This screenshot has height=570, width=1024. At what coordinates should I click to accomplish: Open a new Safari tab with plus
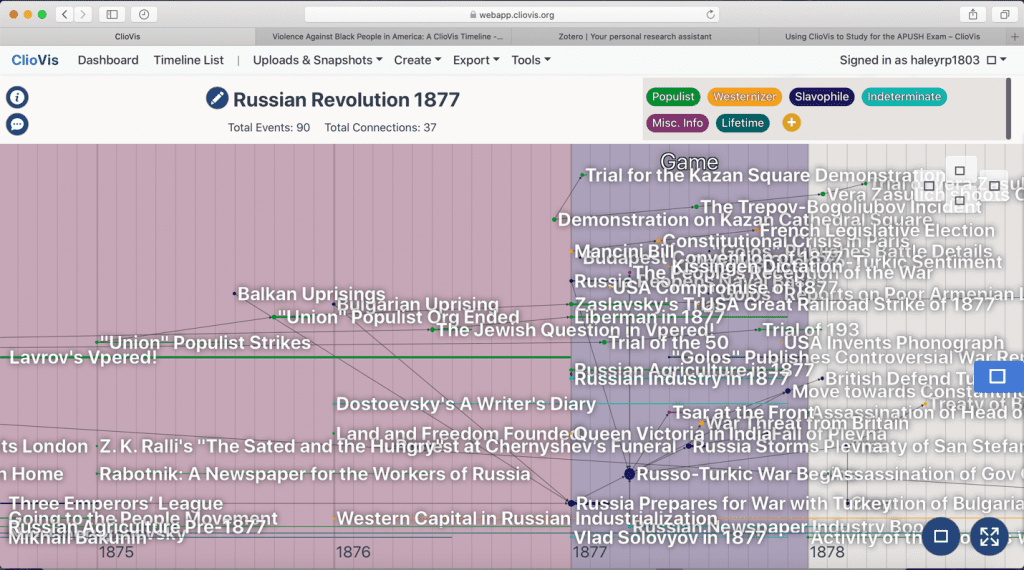tap(1014, 37)
